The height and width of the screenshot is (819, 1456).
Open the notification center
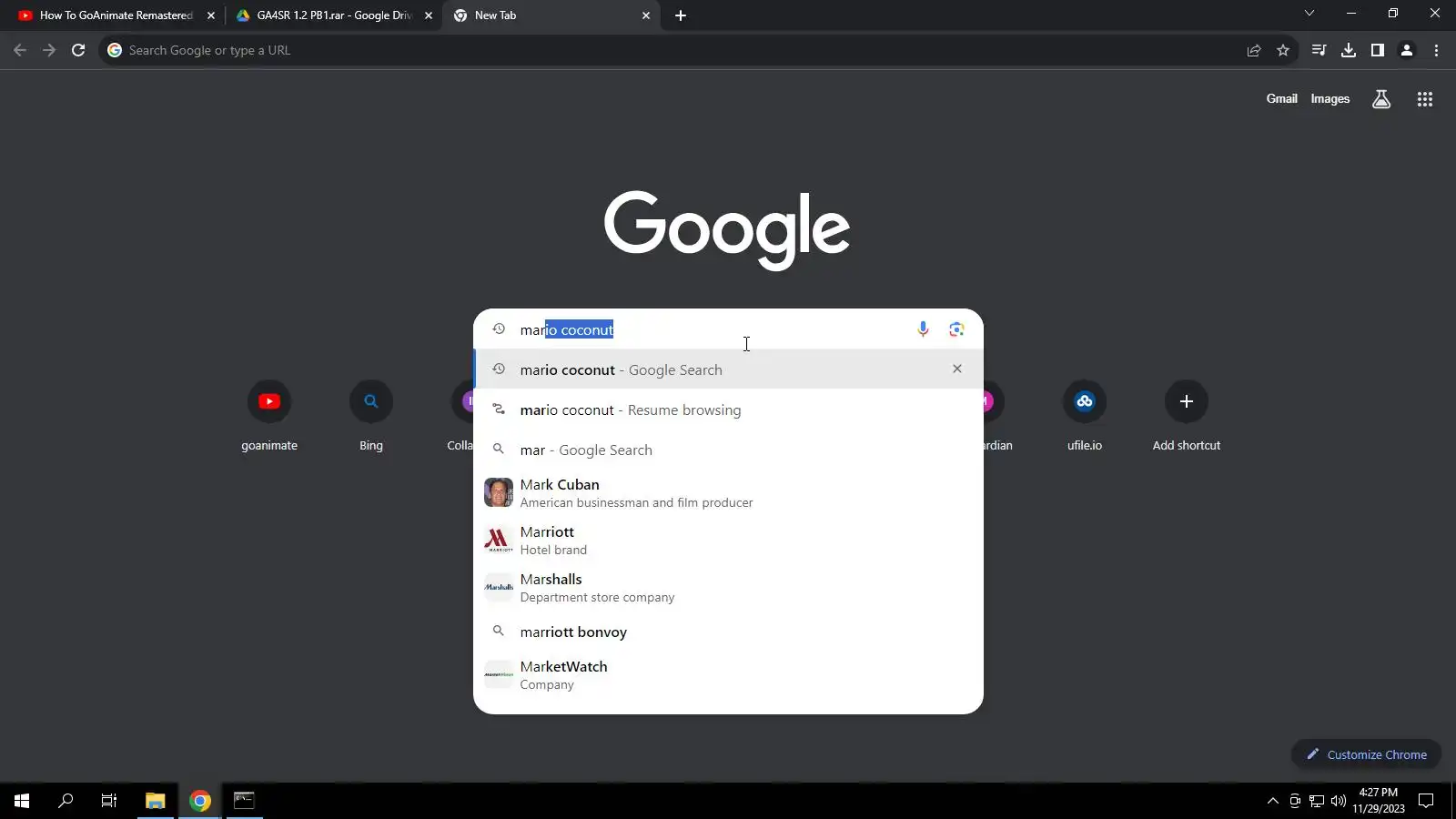click(1426, 801)
